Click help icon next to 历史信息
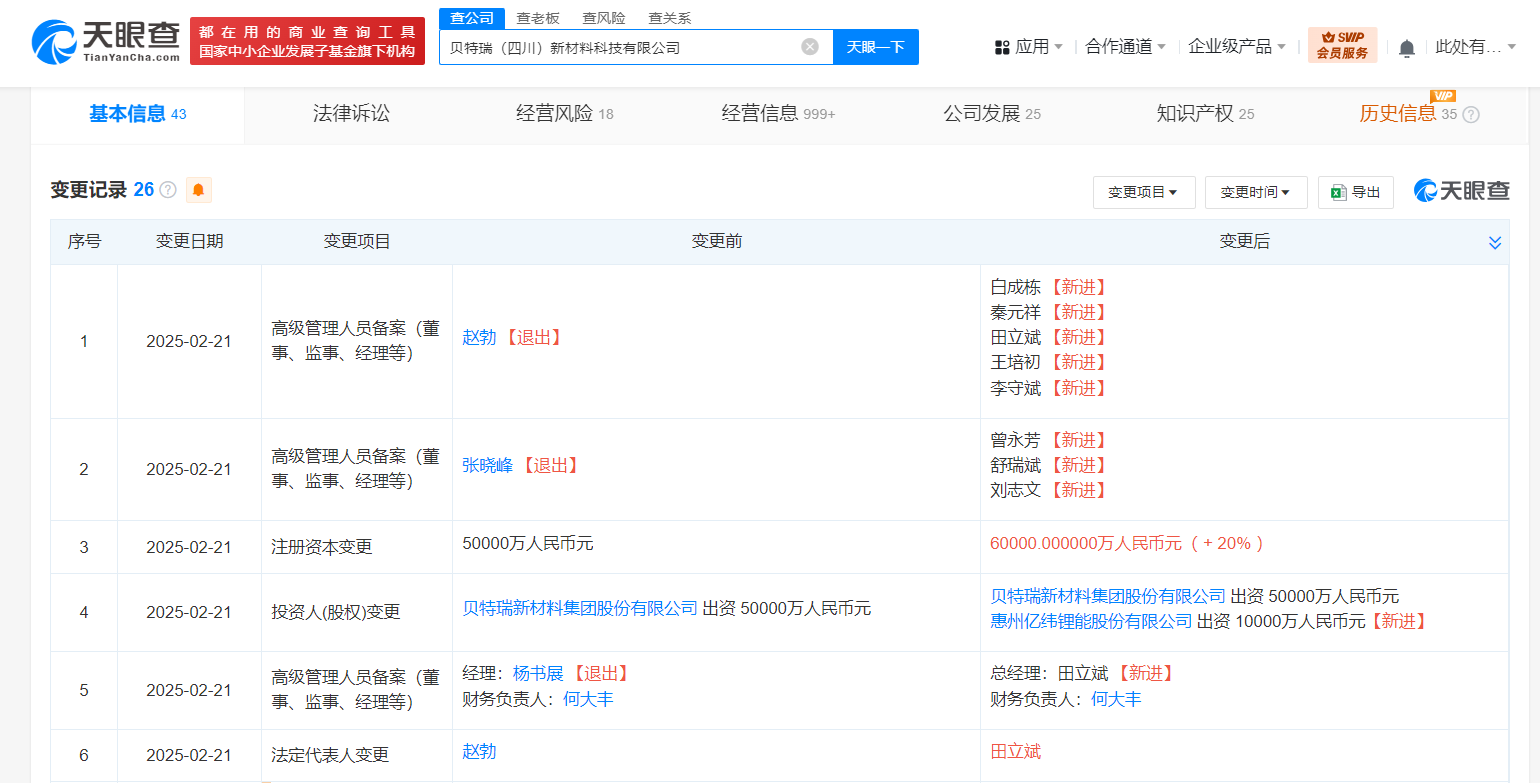Screen dimensions: 1540x783 [1470, 115]
